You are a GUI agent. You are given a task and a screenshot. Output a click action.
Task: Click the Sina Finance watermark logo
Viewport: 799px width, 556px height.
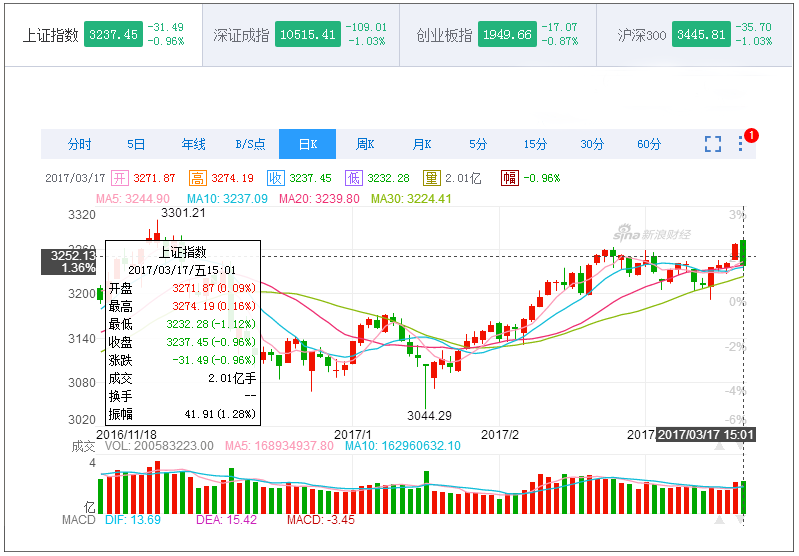click(651, 234)
